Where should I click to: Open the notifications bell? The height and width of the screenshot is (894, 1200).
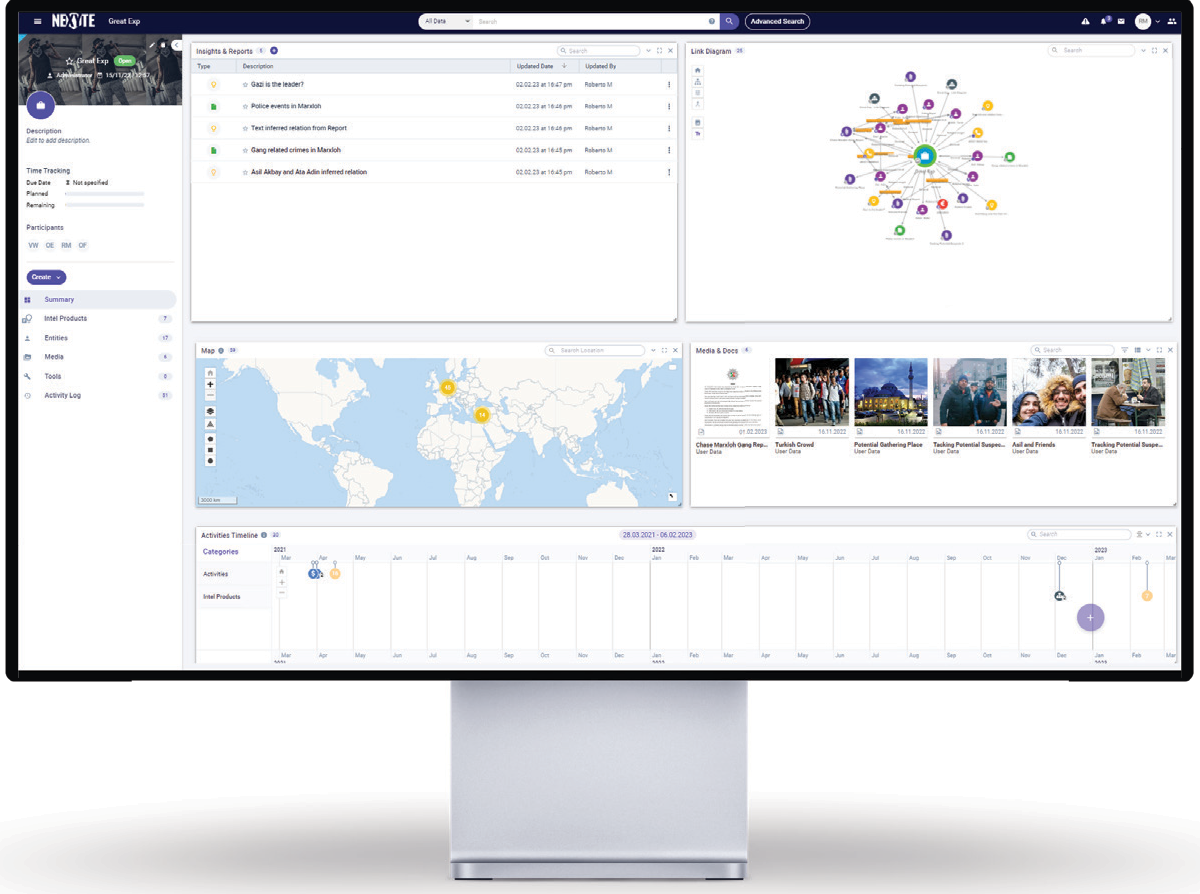click(x=1104, y=21)
